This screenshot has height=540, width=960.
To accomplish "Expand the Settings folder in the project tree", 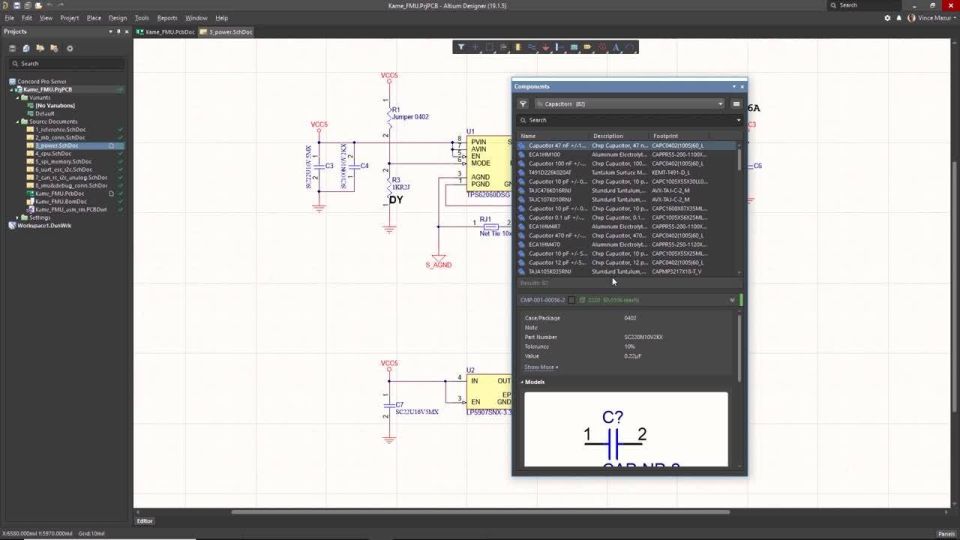I will click(17, 218).
